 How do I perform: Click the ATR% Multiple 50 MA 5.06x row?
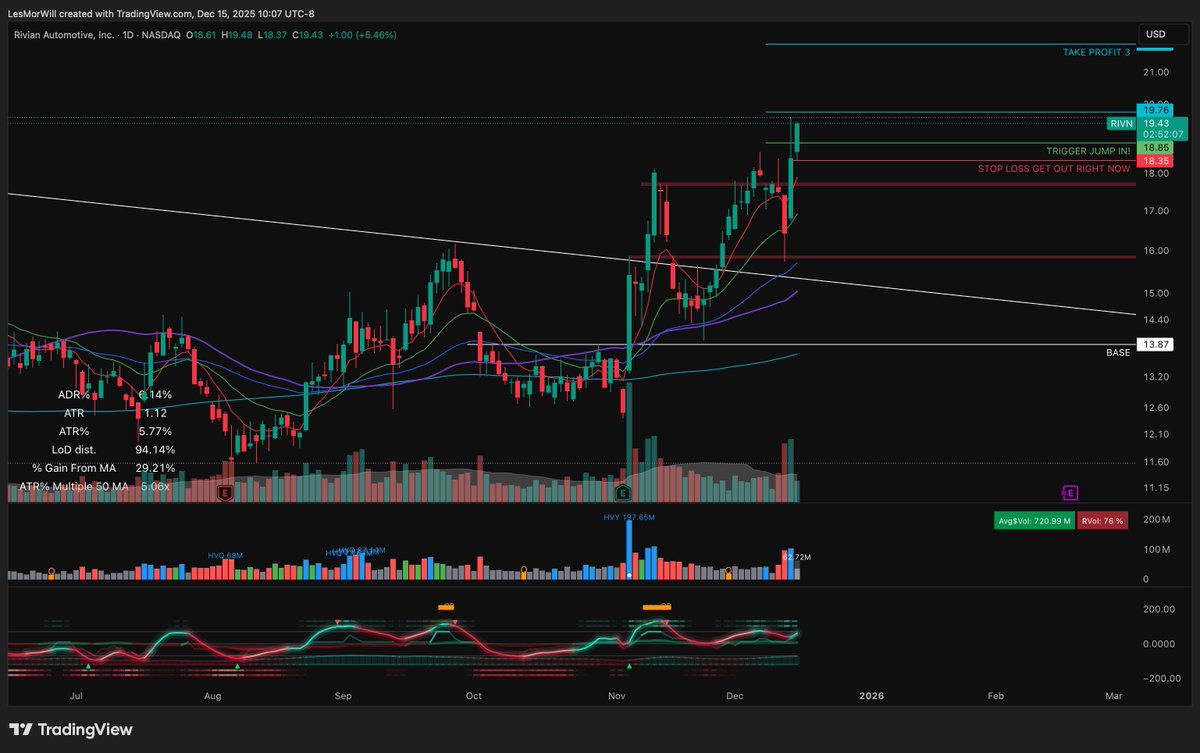point(94,486)
